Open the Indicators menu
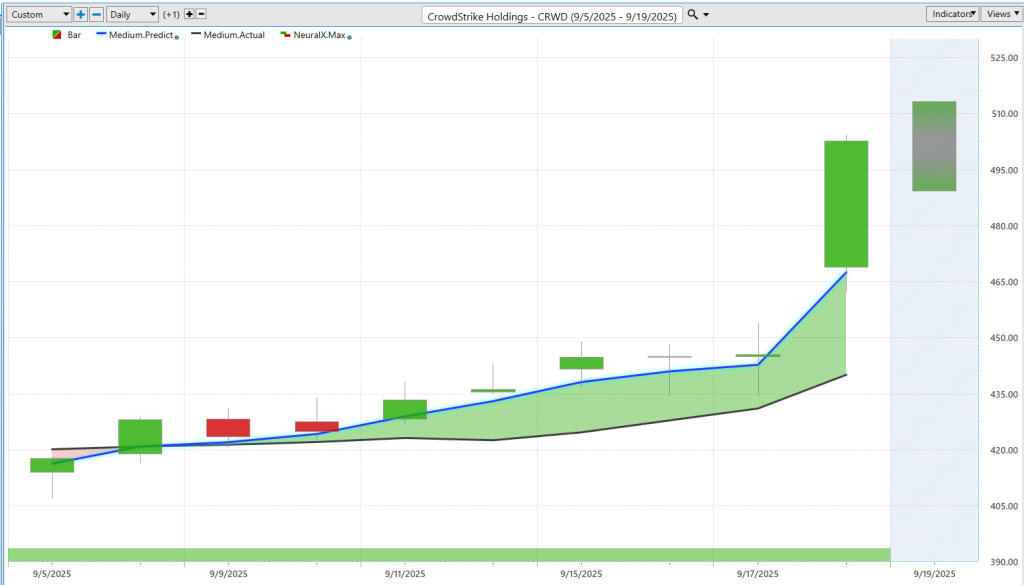The width and height of the screenshot is (1024, 585). click(953, 14)
